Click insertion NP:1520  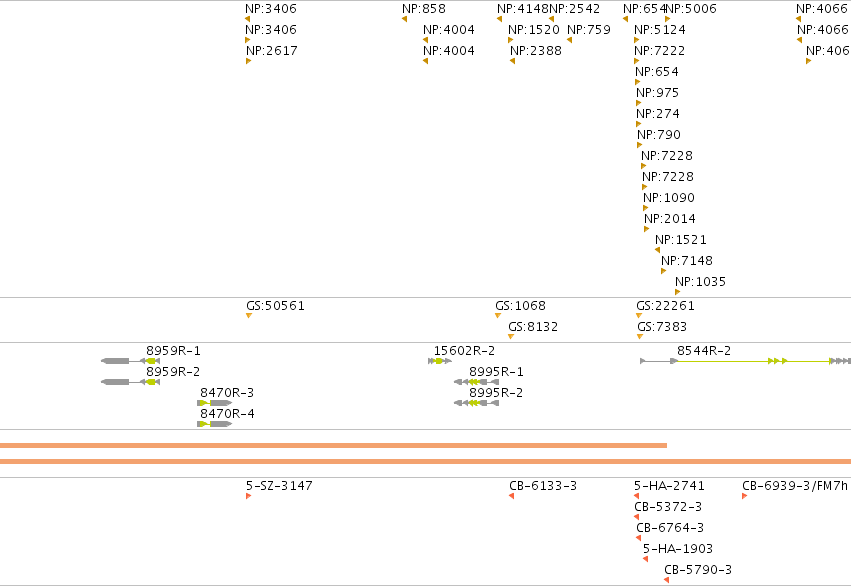(534, 29)
